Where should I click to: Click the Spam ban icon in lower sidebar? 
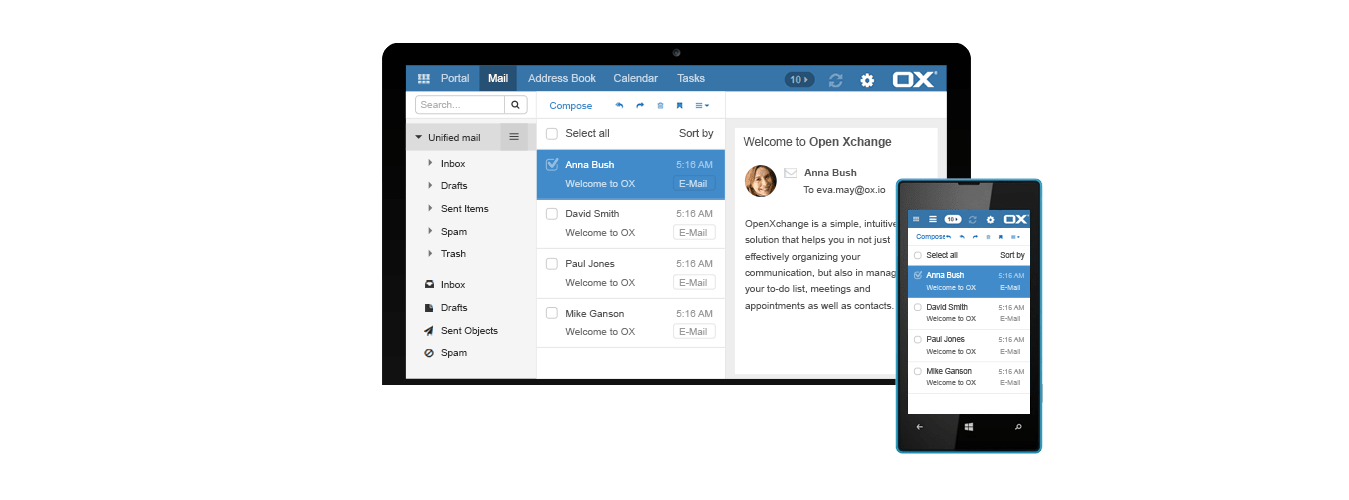pos(429,353)
